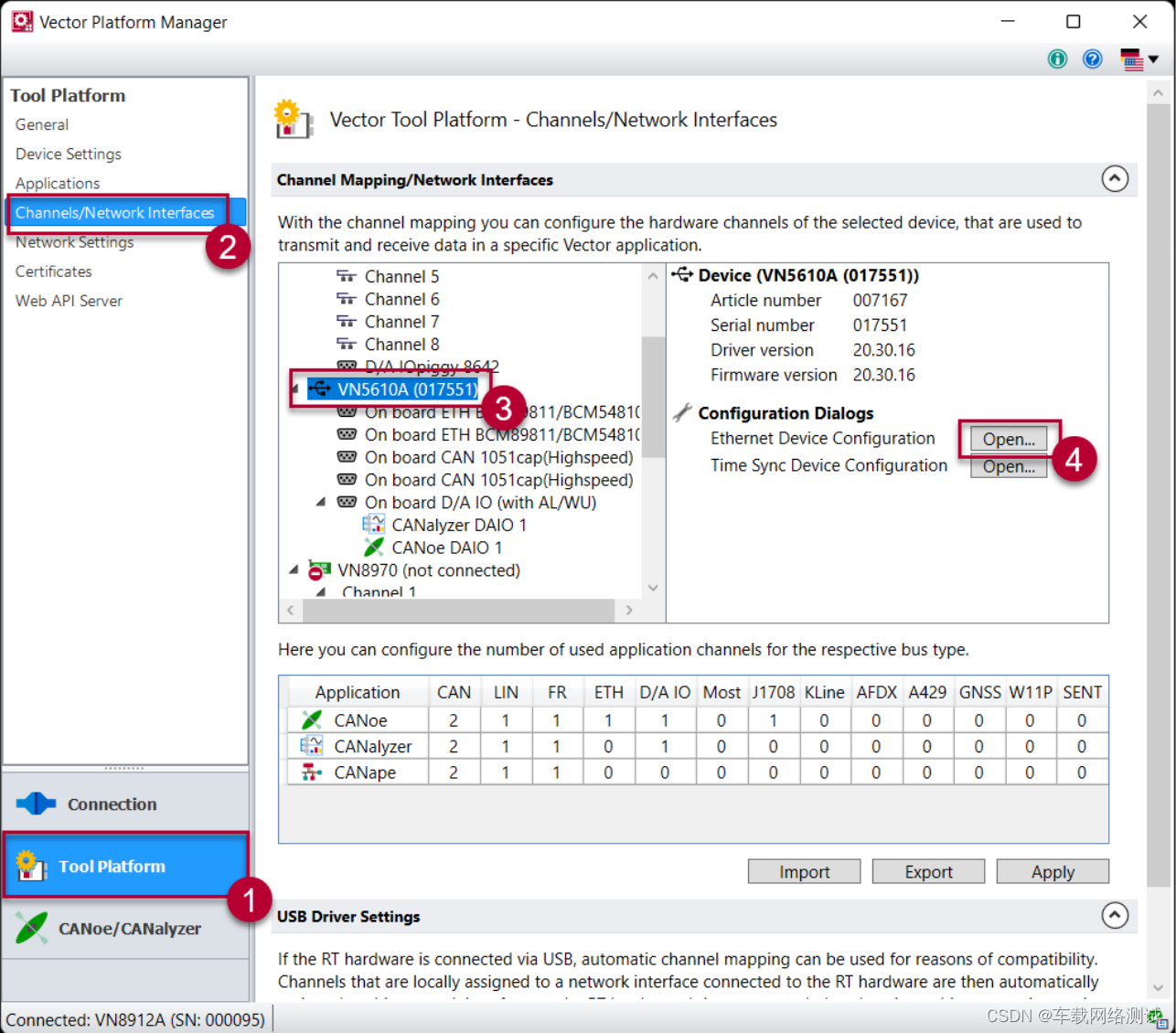Collapse the USB Driver Settings section
Viewport: 1176px width, 1033px height.
1115,915
